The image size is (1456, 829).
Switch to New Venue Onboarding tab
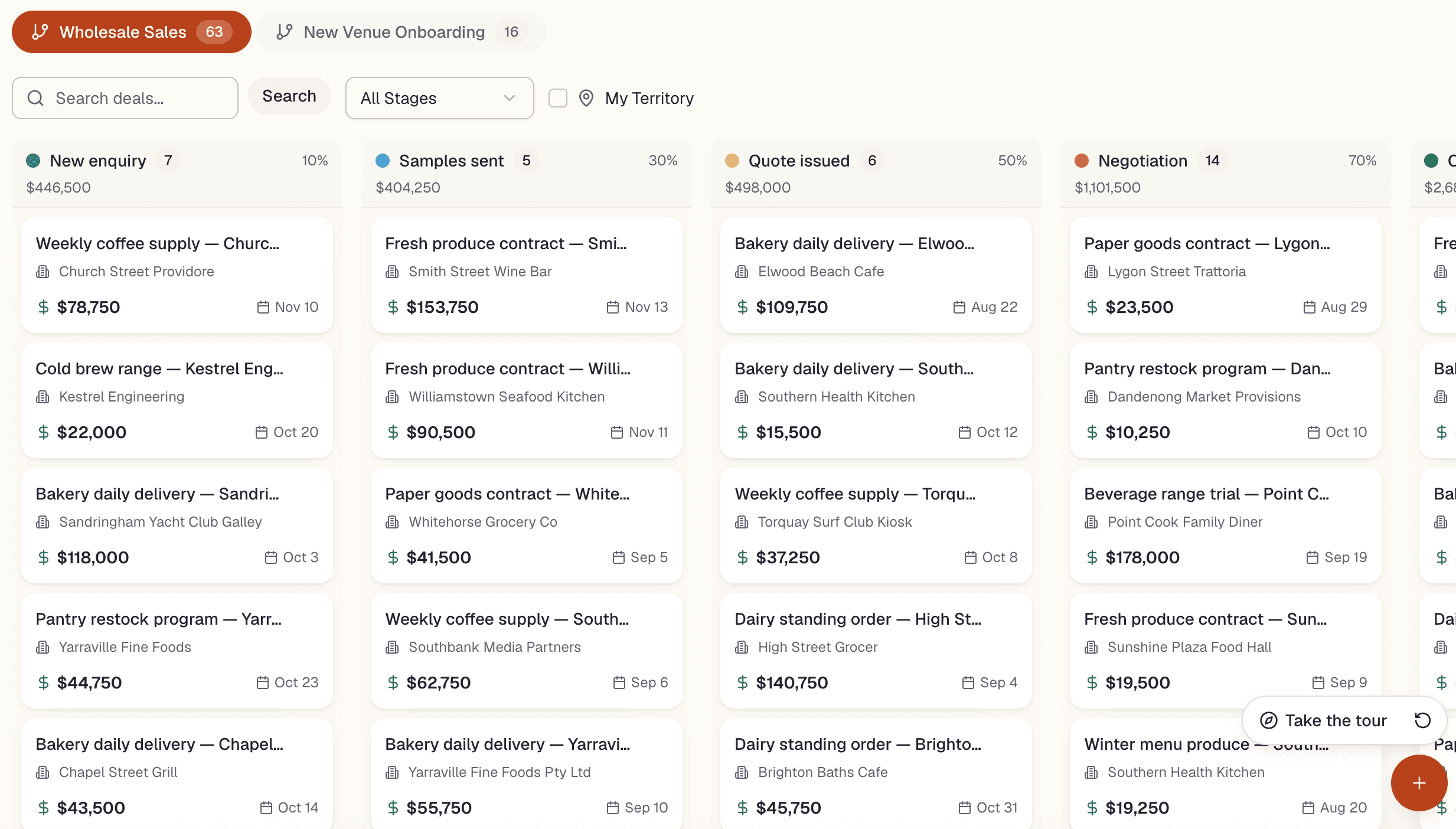[x=401, y=32]
